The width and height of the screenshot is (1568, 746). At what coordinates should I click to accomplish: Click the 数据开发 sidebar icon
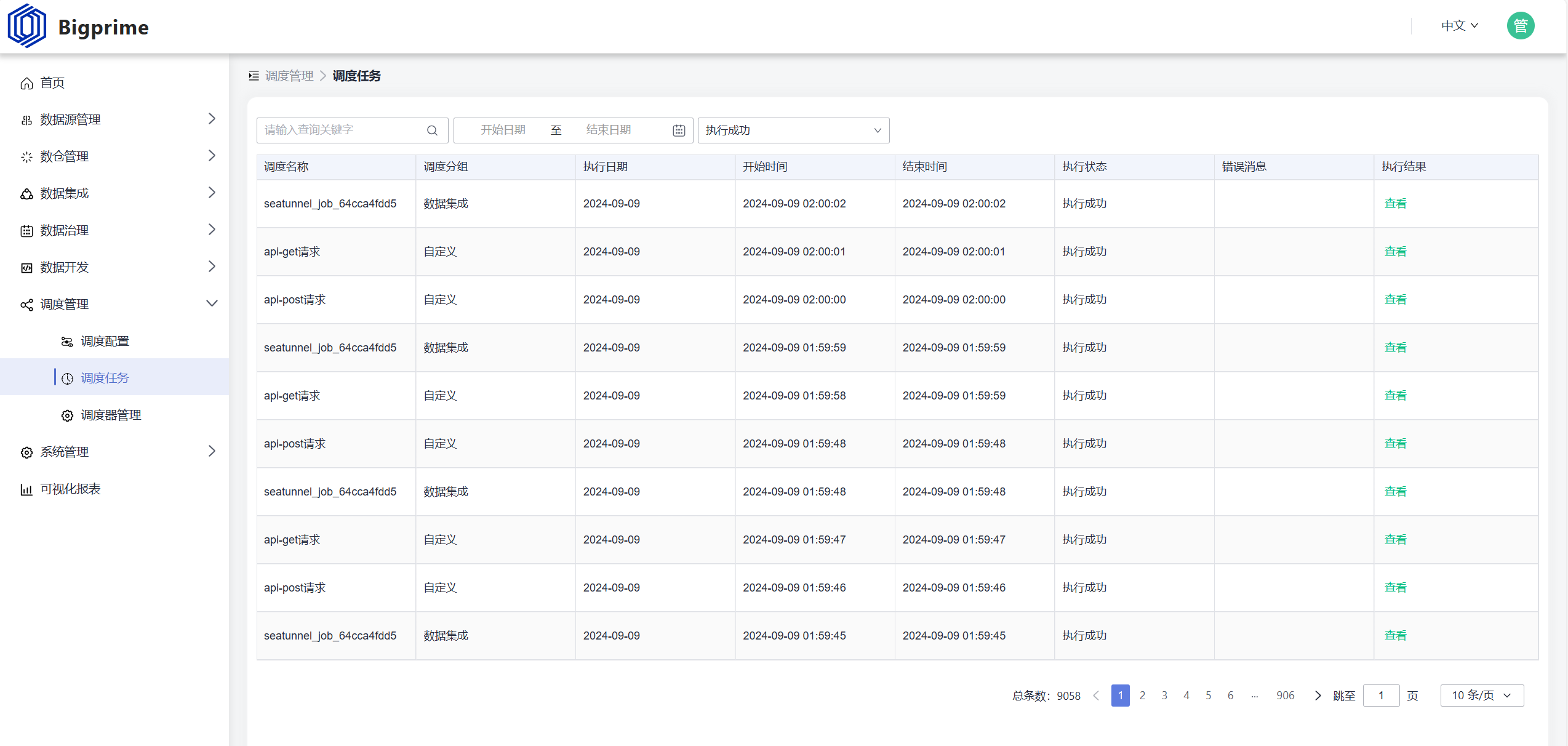click(x=26, y=268)
